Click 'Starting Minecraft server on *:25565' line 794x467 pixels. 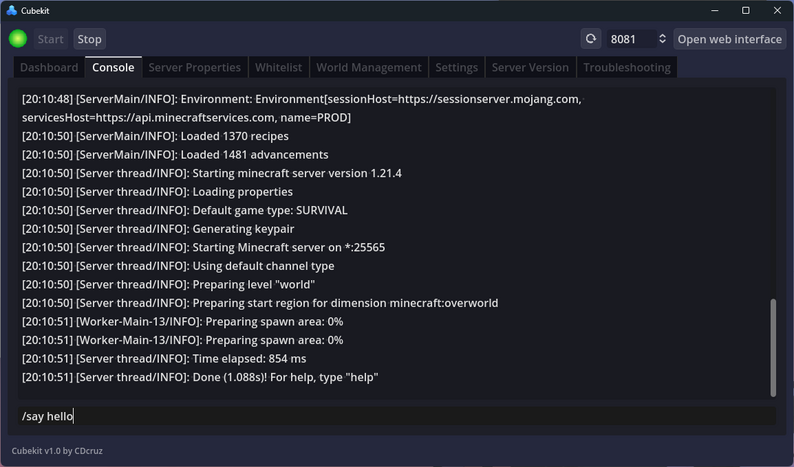point(203,247)
